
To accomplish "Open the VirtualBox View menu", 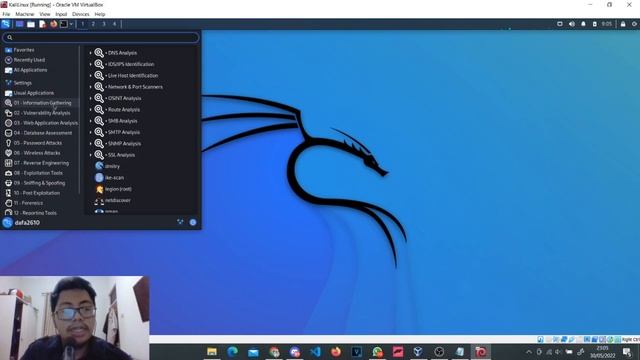I will tap(45, 14).
